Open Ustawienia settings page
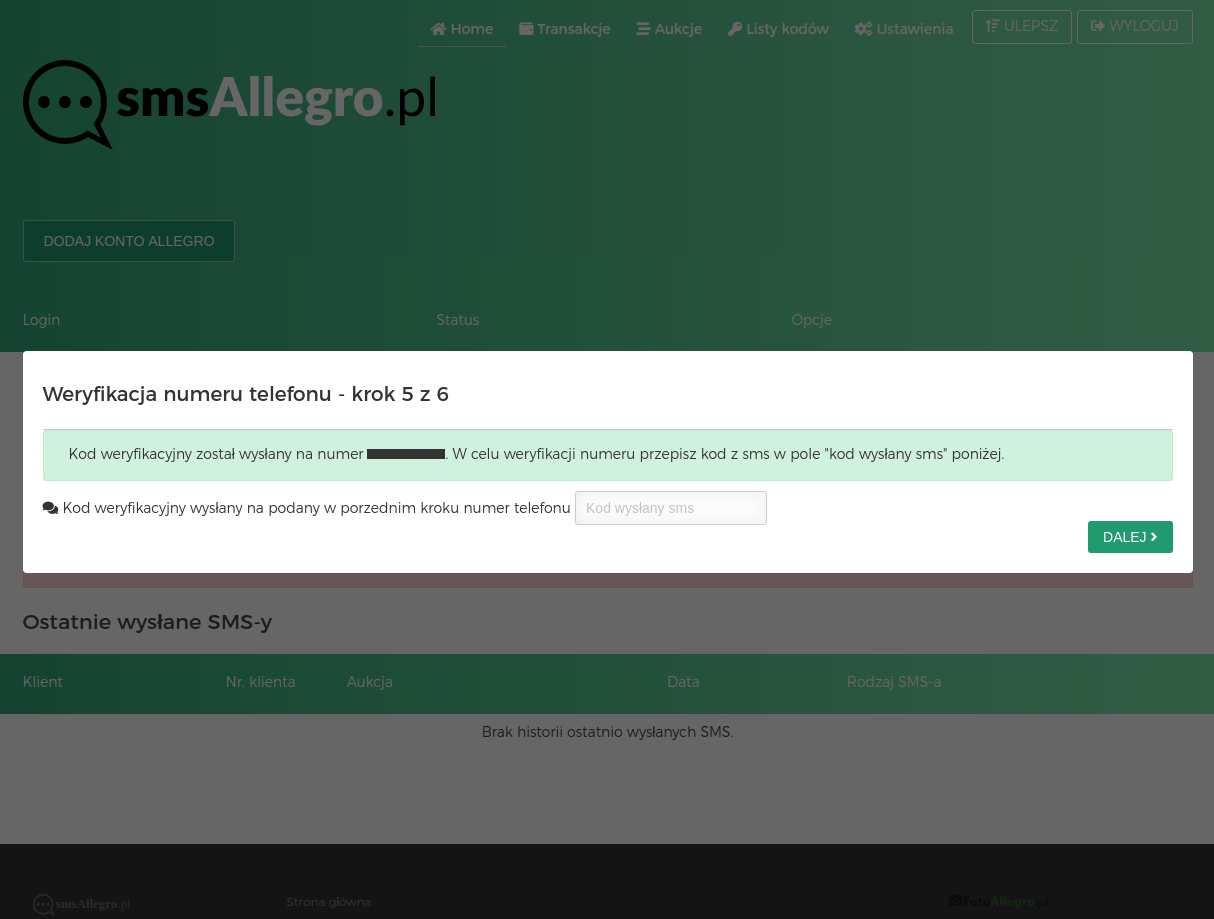 904,29
